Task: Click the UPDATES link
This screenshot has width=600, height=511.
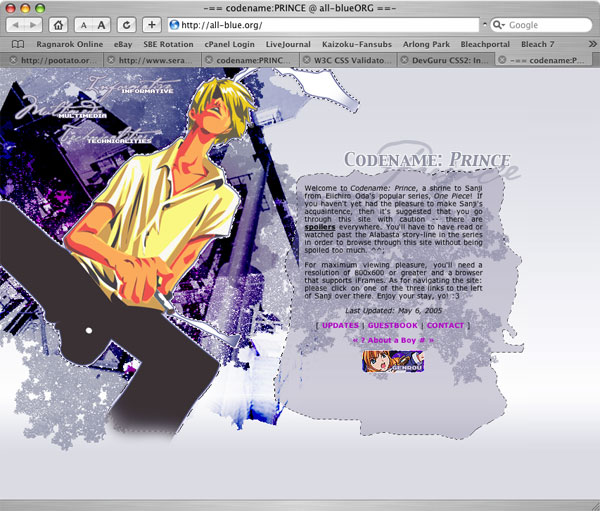Action: 340,325
